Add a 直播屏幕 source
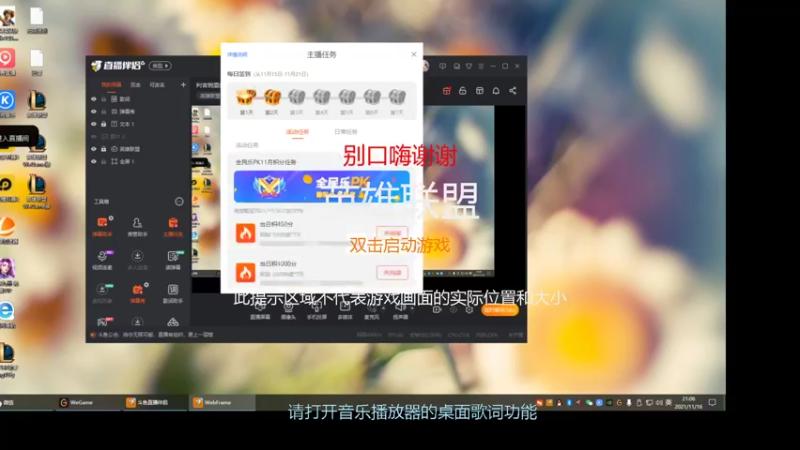The image size is (800, 450). point(260,311)
